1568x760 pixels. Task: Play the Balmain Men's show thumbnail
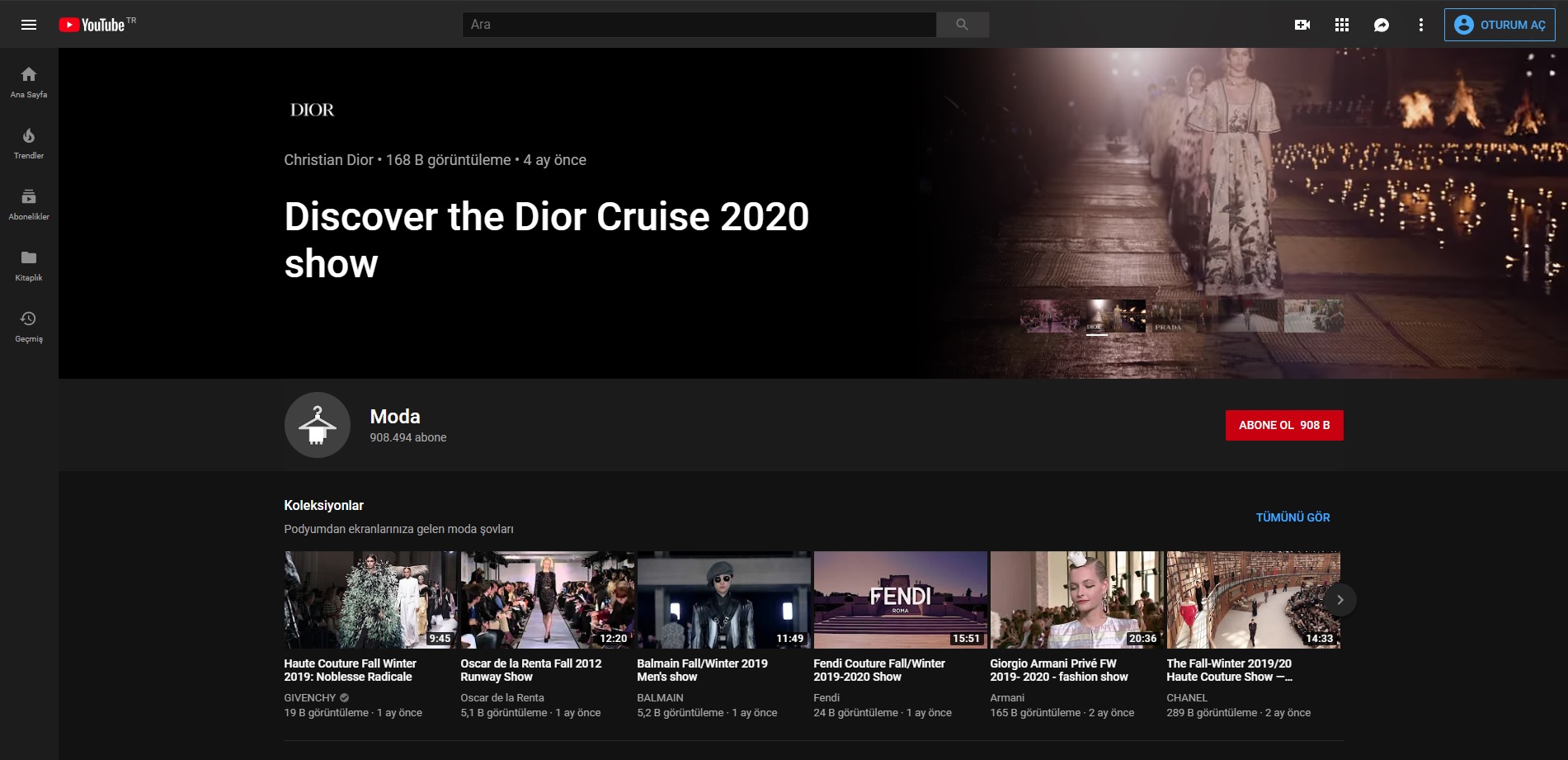[723, 600]
